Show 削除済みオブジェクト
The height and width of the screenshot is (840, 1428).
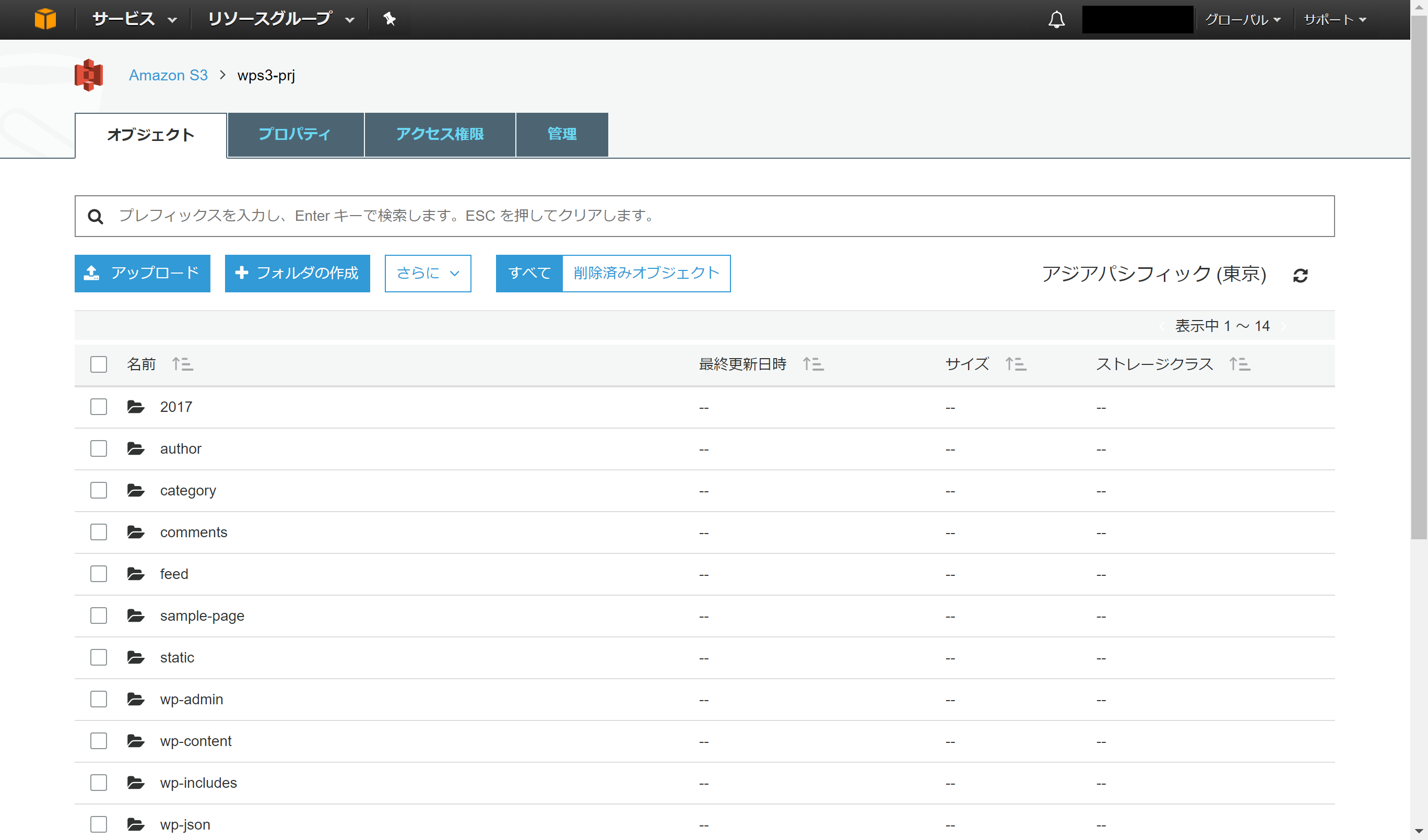[646, 274]
